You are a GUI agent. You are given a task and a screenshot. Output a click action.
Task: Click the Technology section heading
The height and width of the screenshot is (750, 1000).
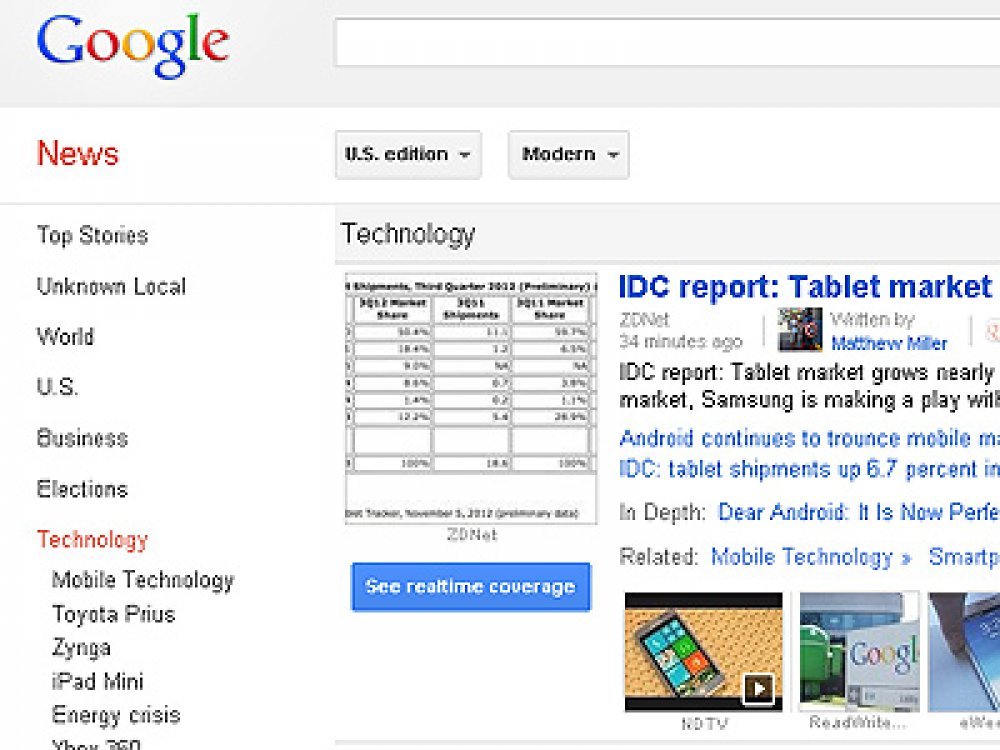408,234
